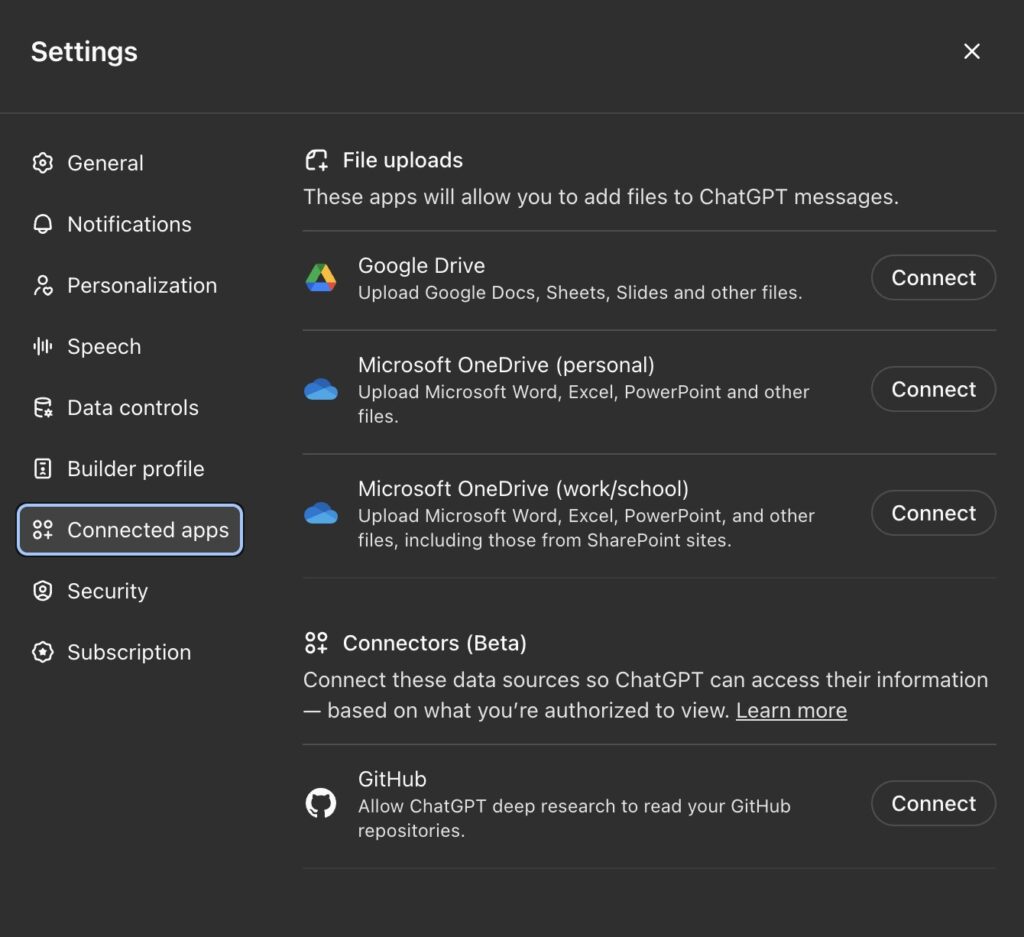Screen dimensions: 1024x937
Task: Open the General settings tab
Action: (130, 163)
